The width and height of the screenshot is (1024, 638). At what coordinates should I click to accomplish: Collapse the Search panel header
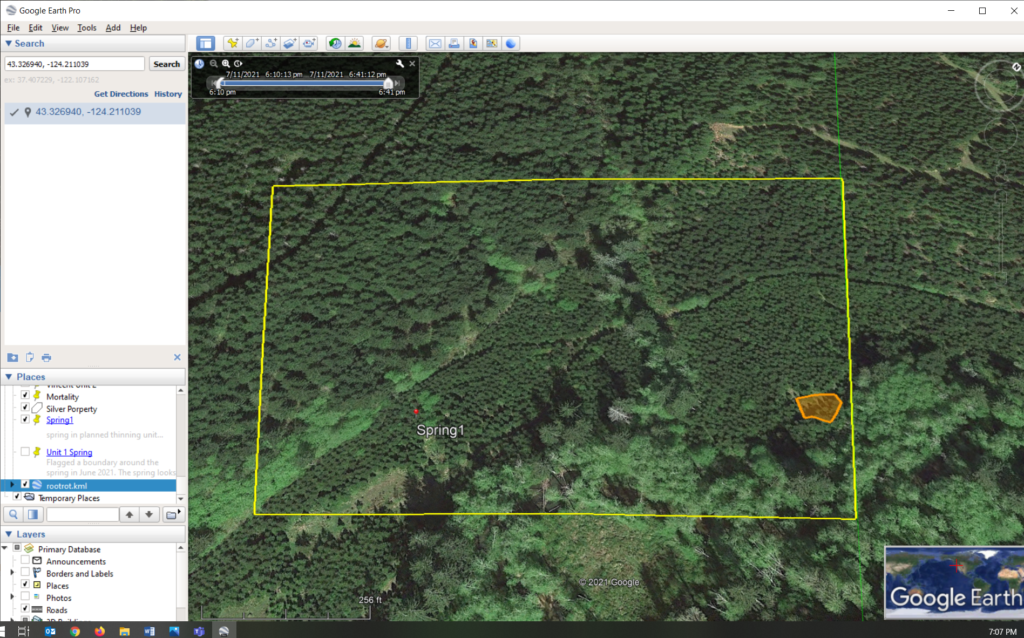pyautogui.click(x=93, y=44)
